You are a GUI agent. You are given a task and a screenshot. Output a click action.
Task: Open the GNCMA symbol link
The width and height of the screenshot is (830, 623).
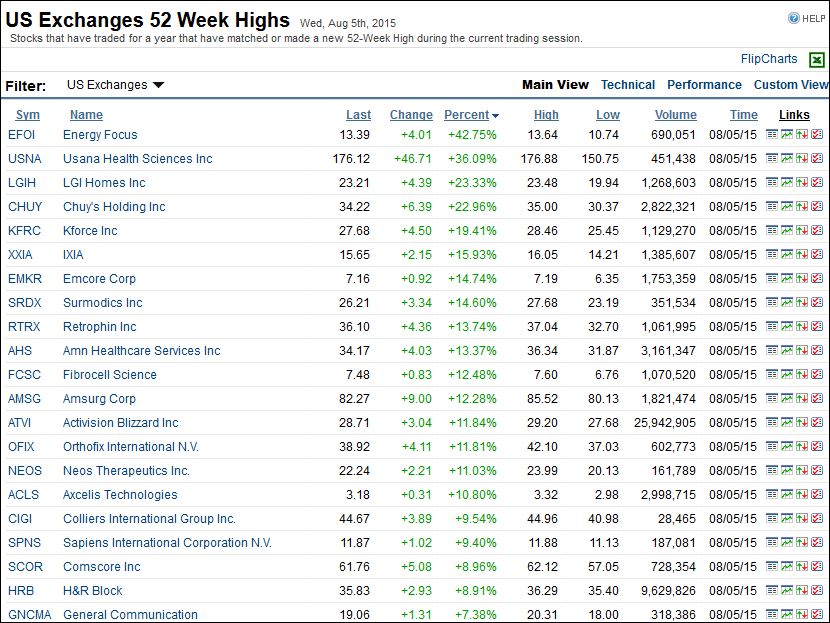click(30, 615)
